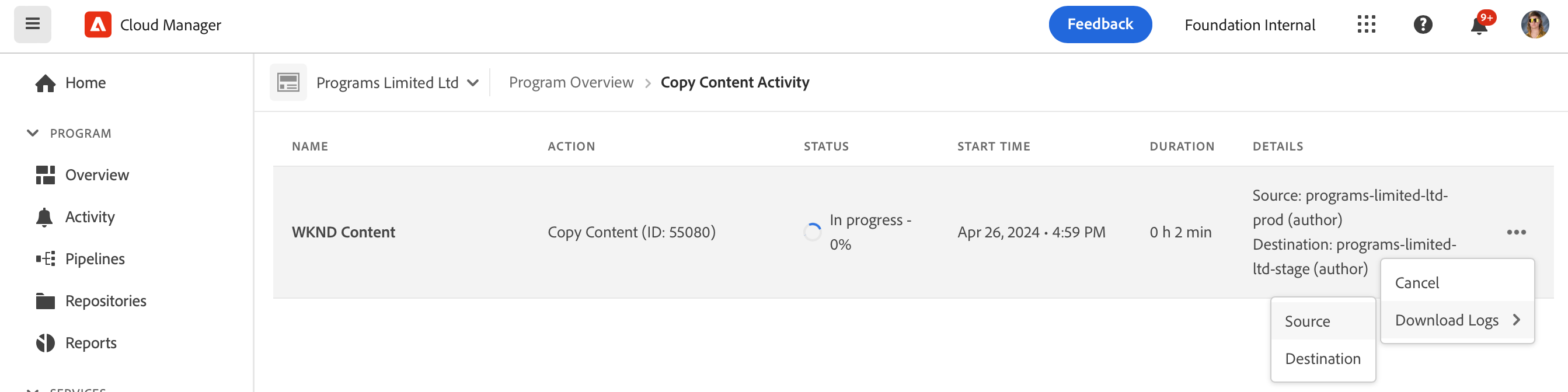Click the Feedback button
This screenshot has height=392, width=1568.
pyautogui.click(x=1099, y=24)
